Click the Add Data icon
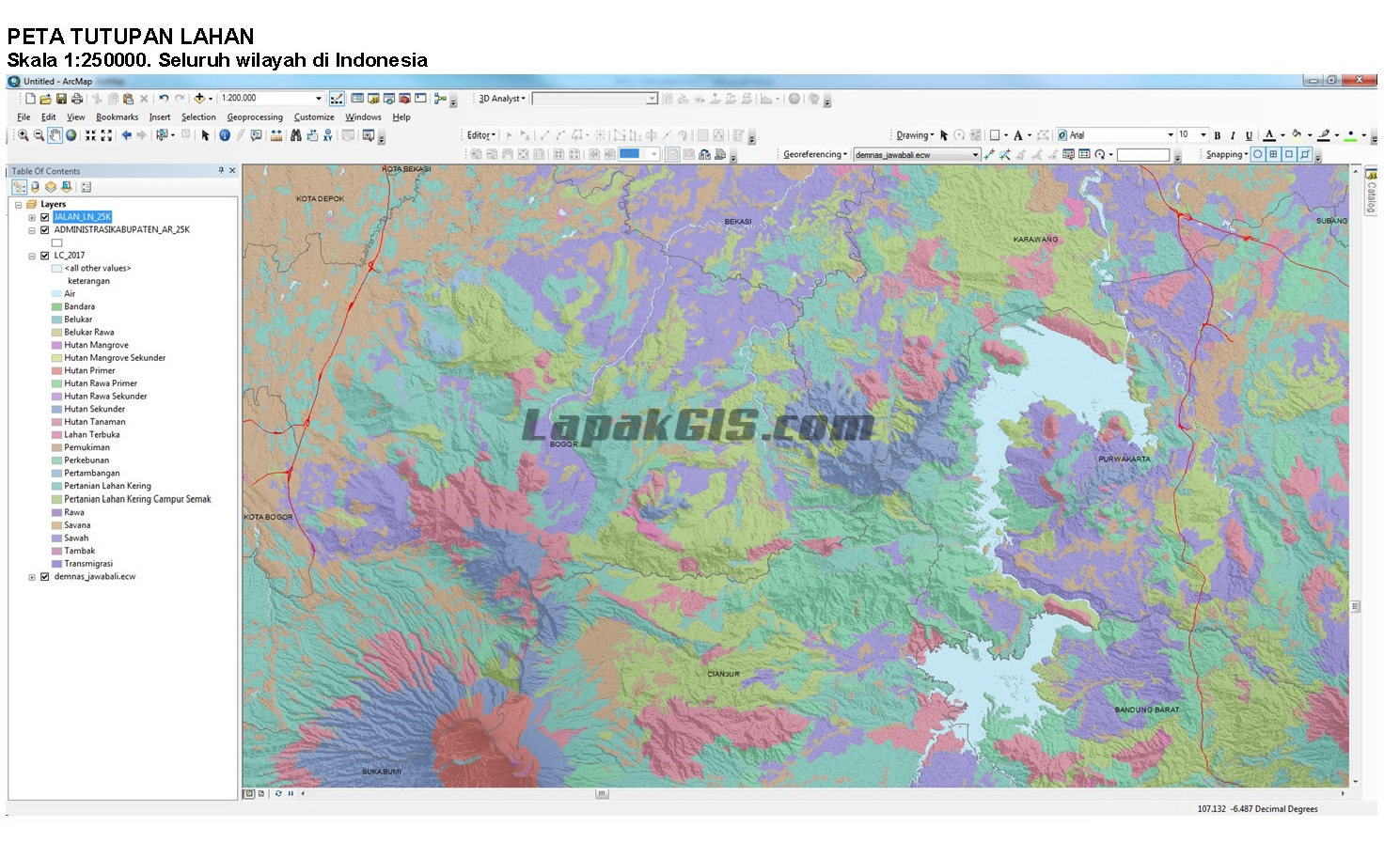1400x858 pixels. pos(200,98)
